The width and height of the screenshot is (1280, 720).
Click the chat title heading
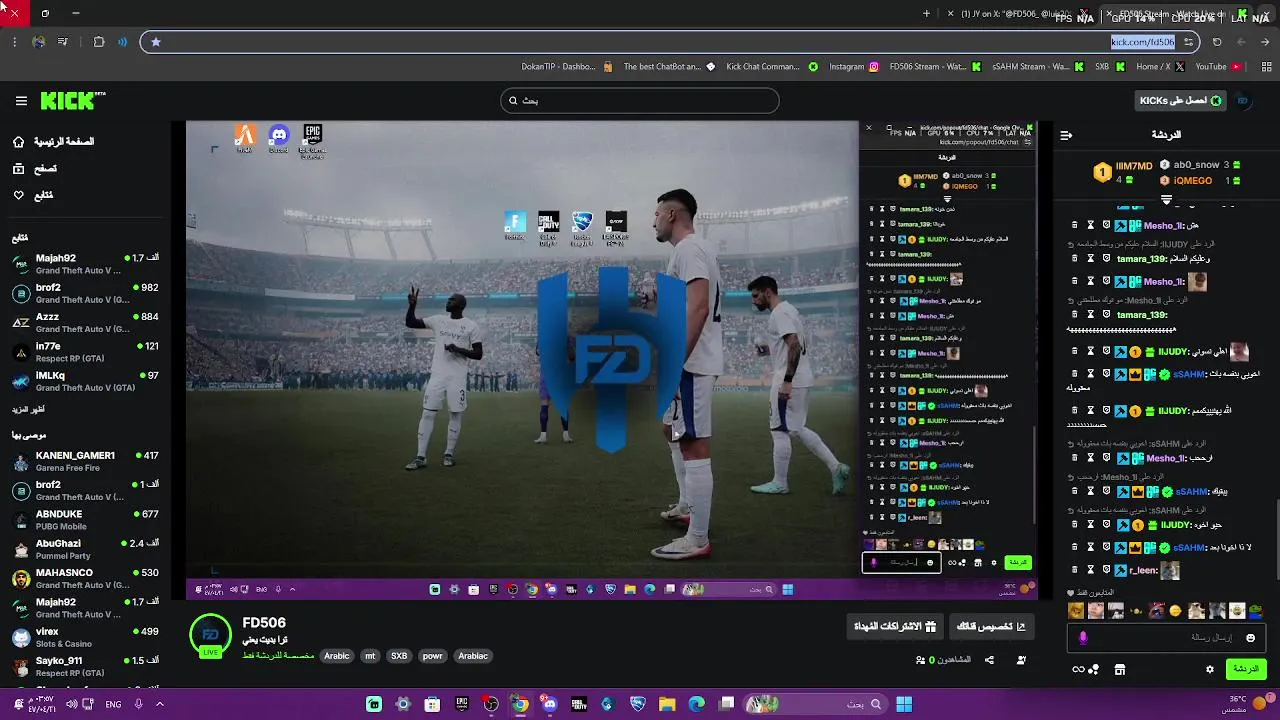click(1166, 135)
